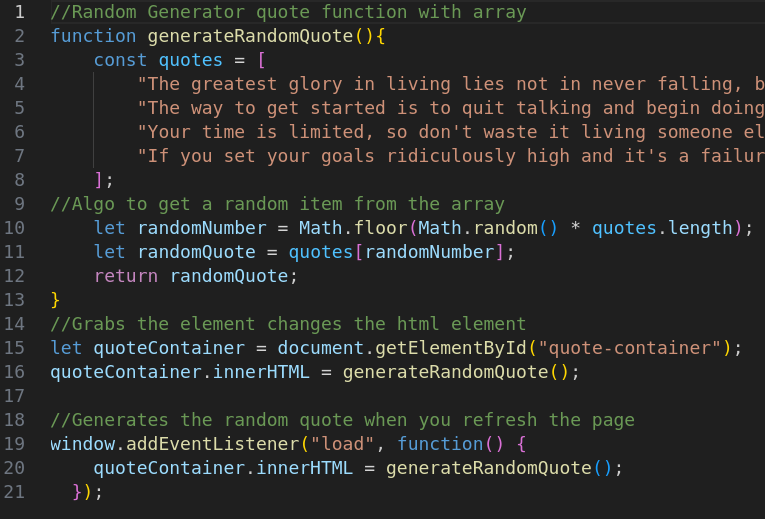Image resolution: width=765 pixels, height=519 pixels.
Task: Click the comment 'Generates the random quote when you refresh'
Action: tap(342, 420)
